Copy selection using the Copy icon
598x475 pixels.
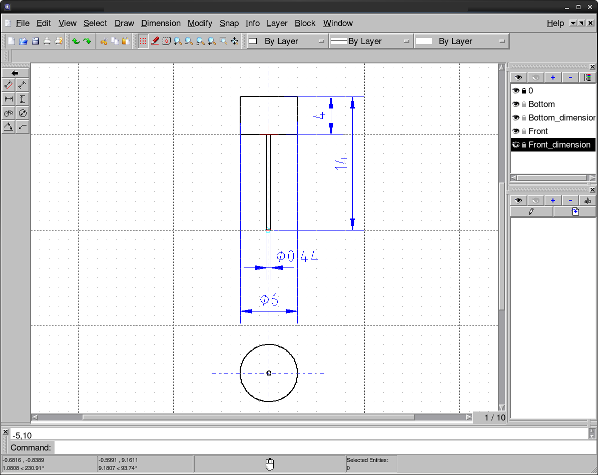coord(114,41)
